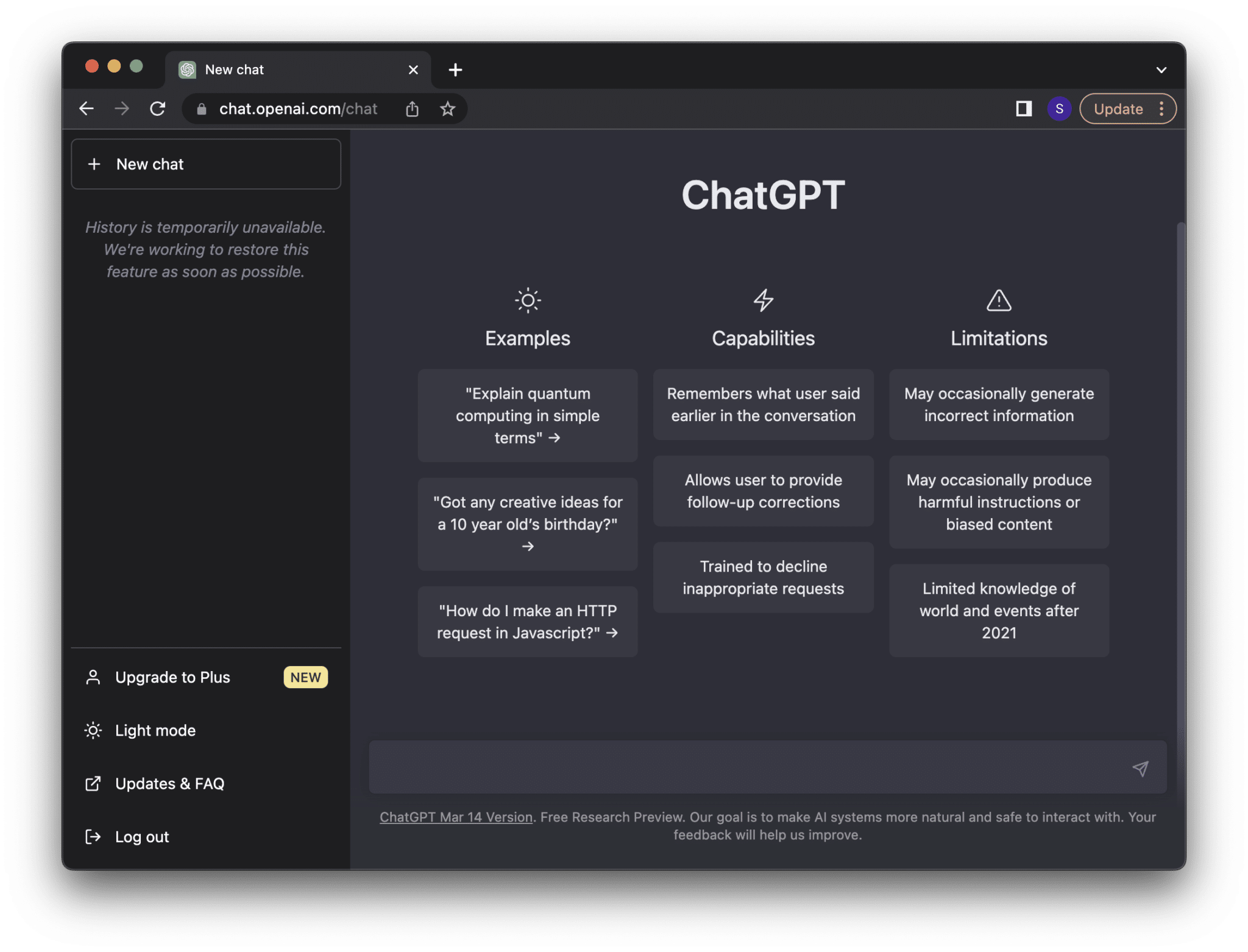Click the red window close dot

pos(92,66)
